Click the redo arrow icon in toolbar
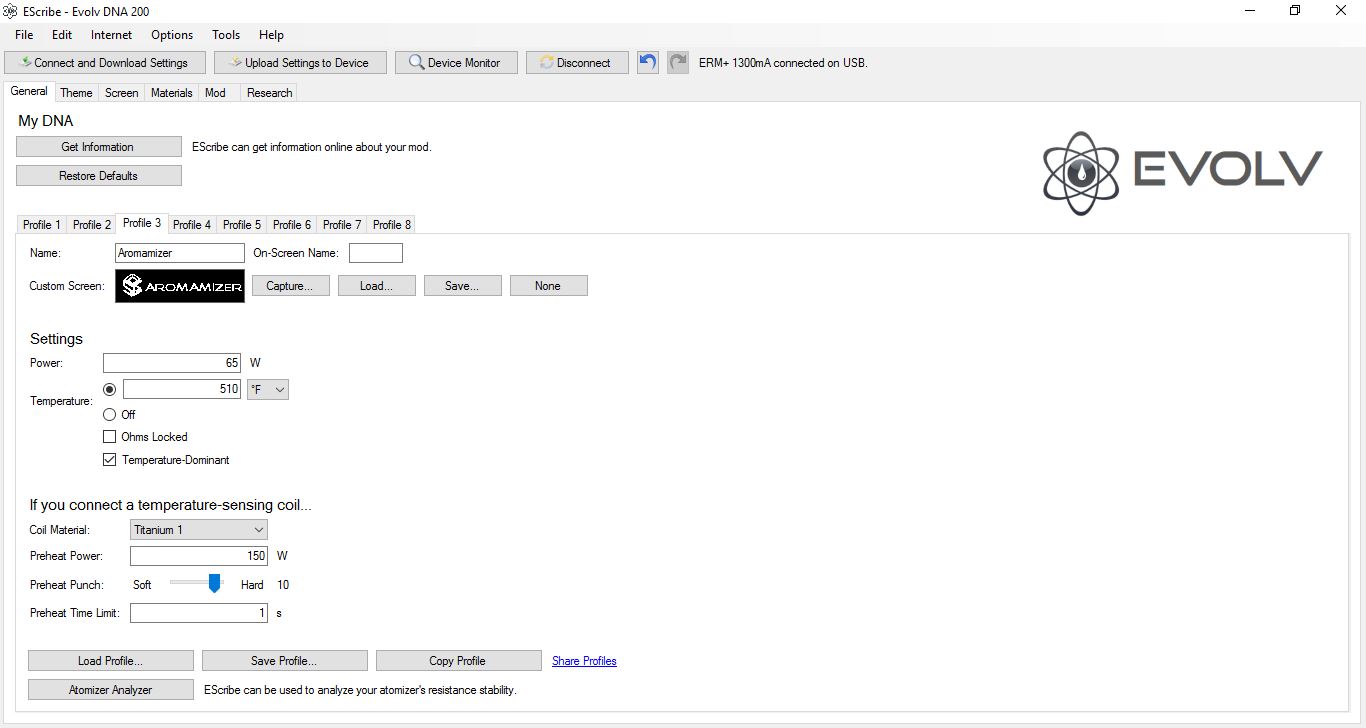The image size is (1366, 728). pos(678,62)
